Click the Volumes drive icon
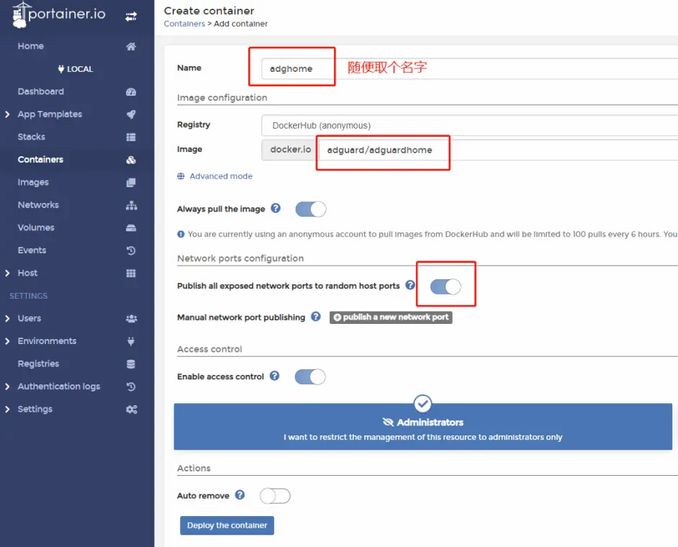 (131, 228)
